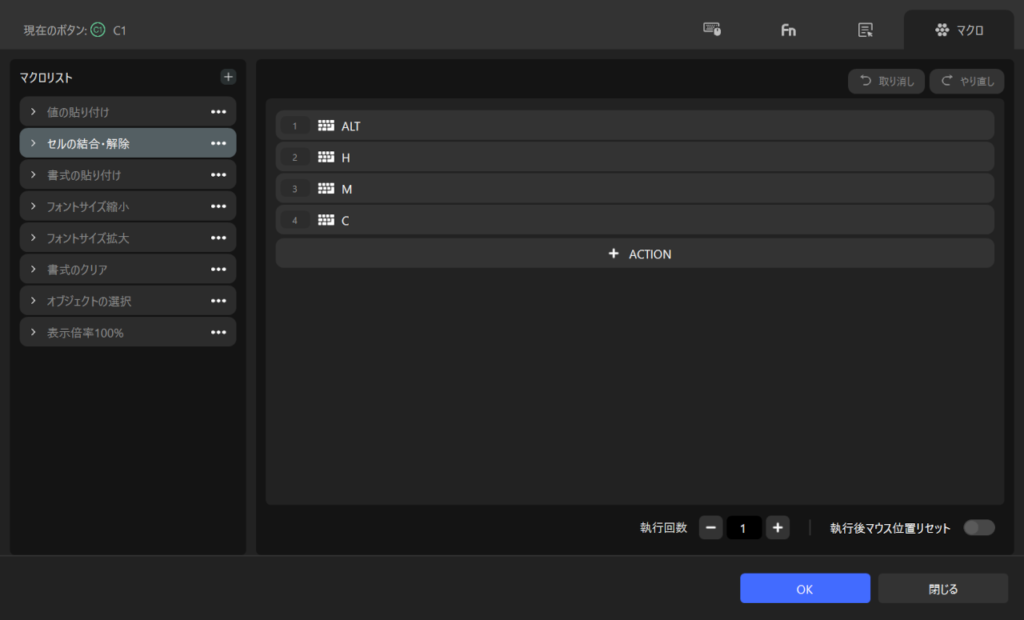Click the keyboard icon of ALT action
Screen dimensions: 1024x620
[326, 126]
